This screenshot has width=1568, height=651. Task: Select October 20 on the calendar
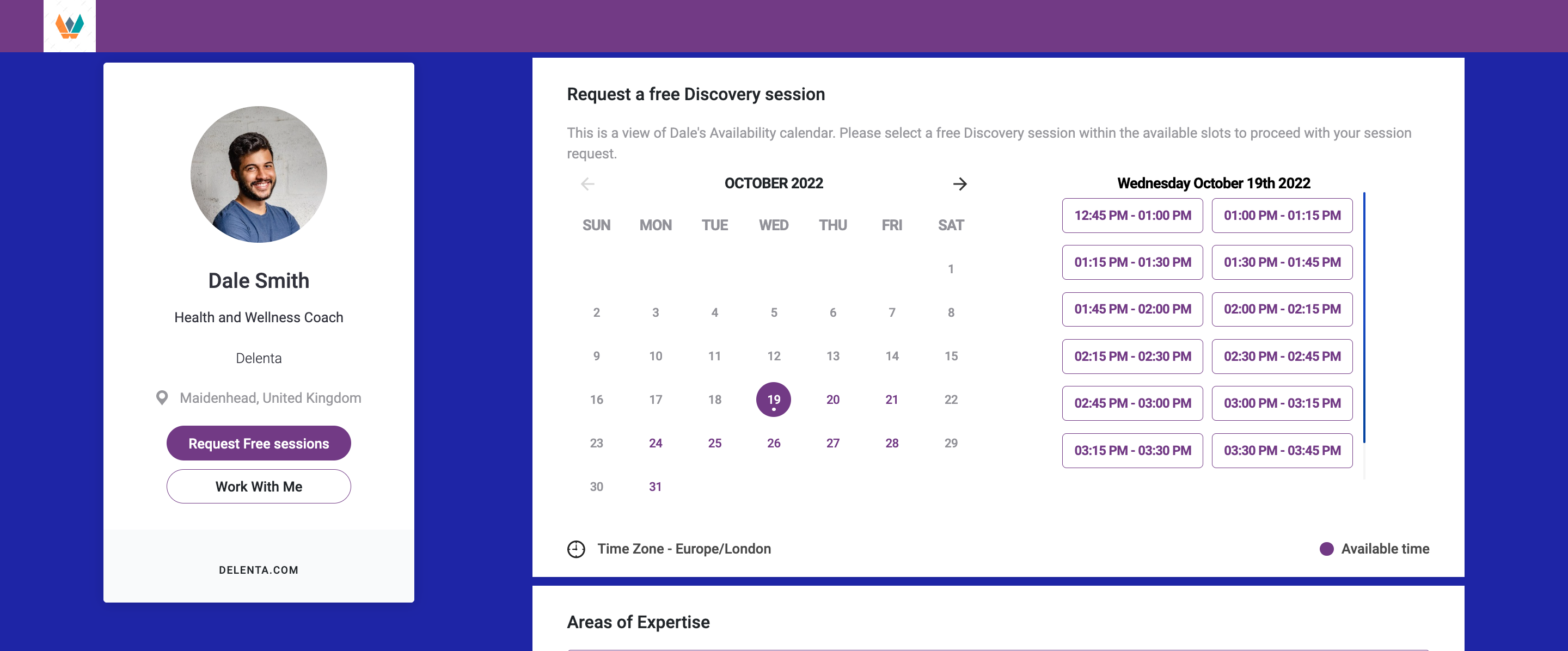tap(832, 400)
